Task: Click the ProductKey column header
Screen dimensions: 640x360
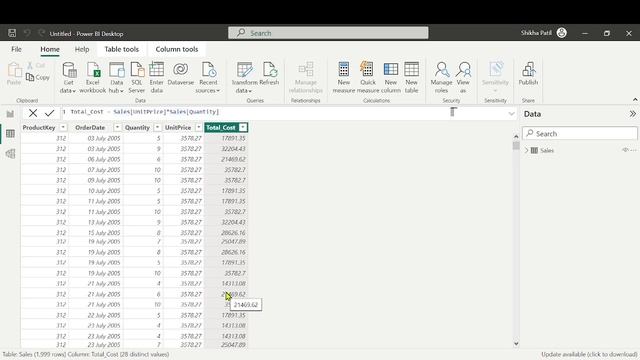Action: point(39,127)
